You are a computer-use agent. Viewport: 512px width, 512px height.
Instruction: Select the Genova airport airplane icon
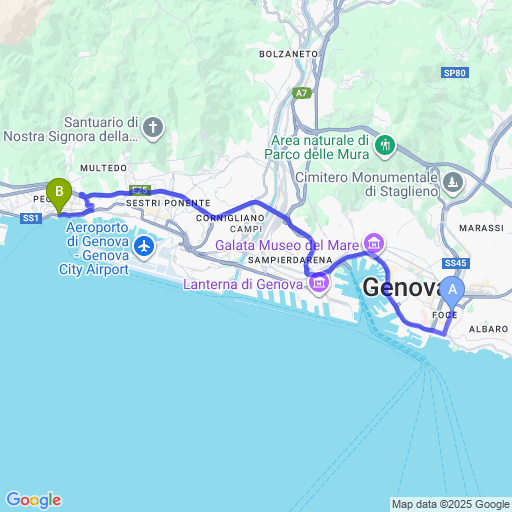[x=144, y=247]
